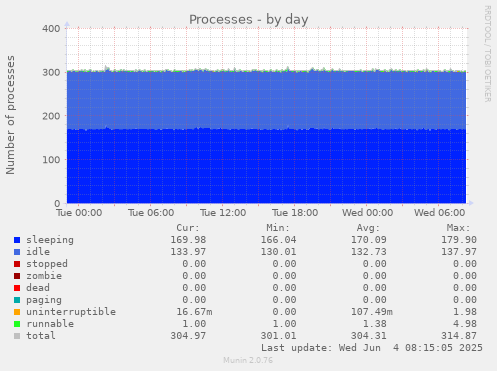Screen dimensions: 497x371
Task: Click the 'stopped' legend label
Action: point(47,264)
